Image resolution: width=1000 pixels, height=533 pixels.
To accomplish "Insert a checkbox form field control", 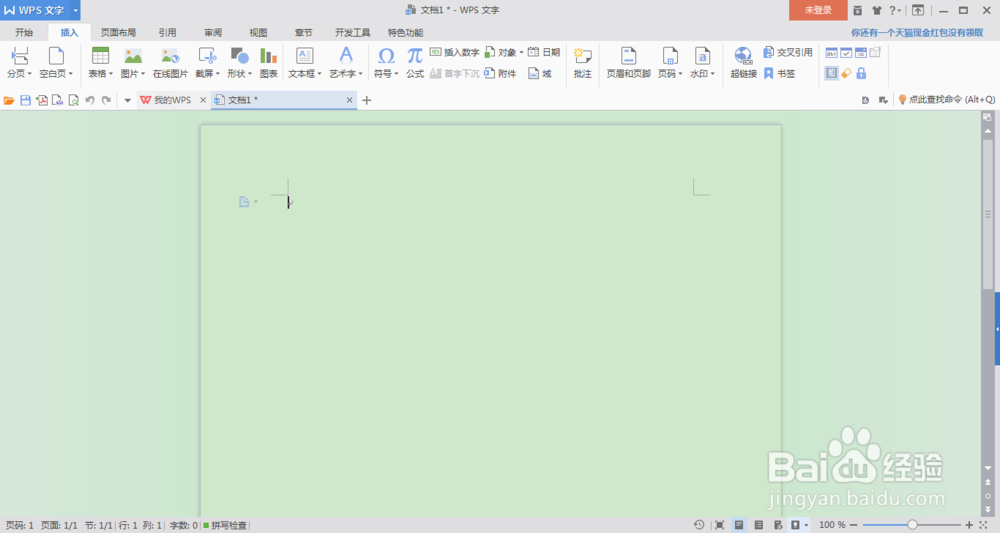I will click(846, 53).
